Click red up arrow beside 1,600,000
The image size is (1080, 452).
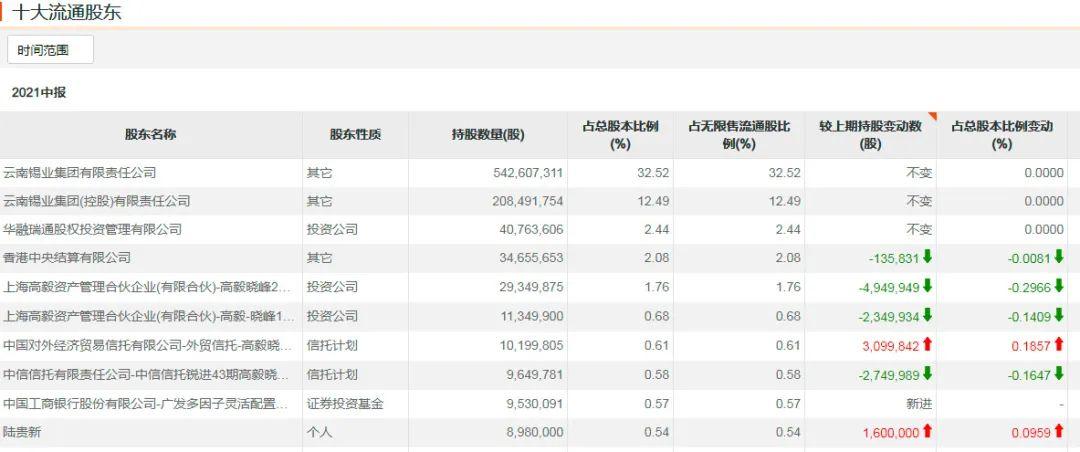coord(927,431)
